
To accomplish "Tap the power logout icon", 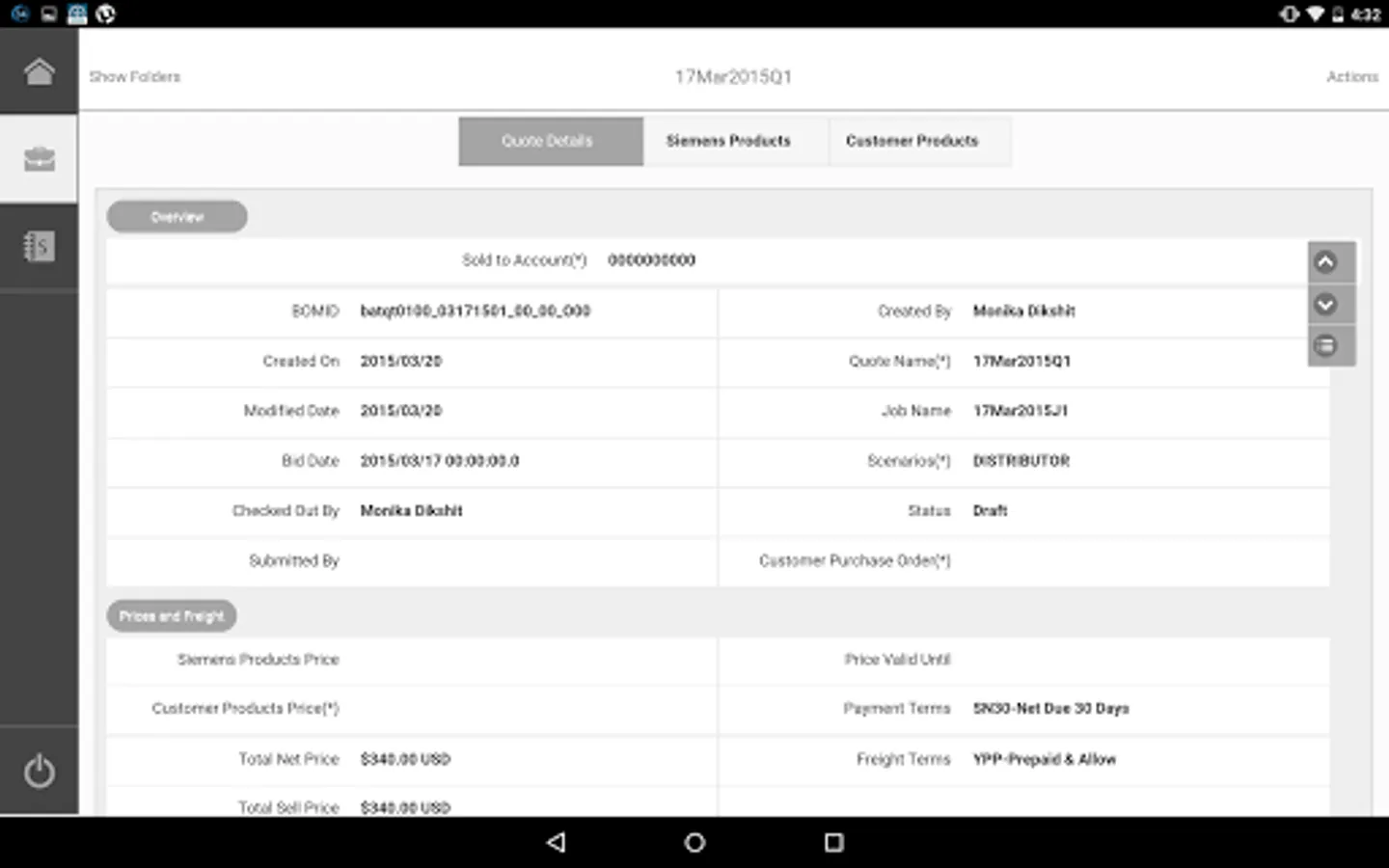I will pos(39,771).
